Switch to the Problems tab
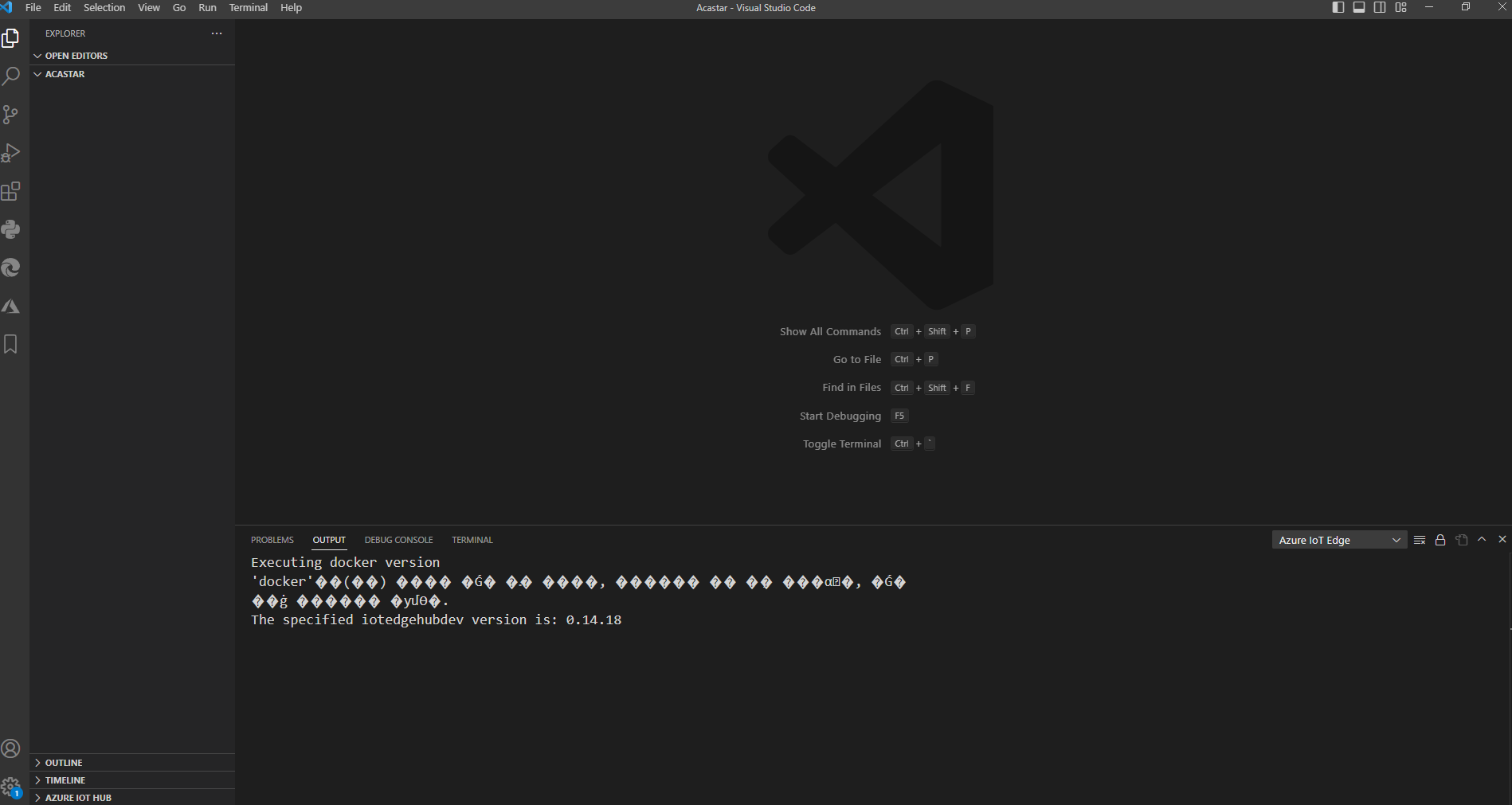This screenshot has width=1512, height=805. pyautogui.click(x=272, y=540)
